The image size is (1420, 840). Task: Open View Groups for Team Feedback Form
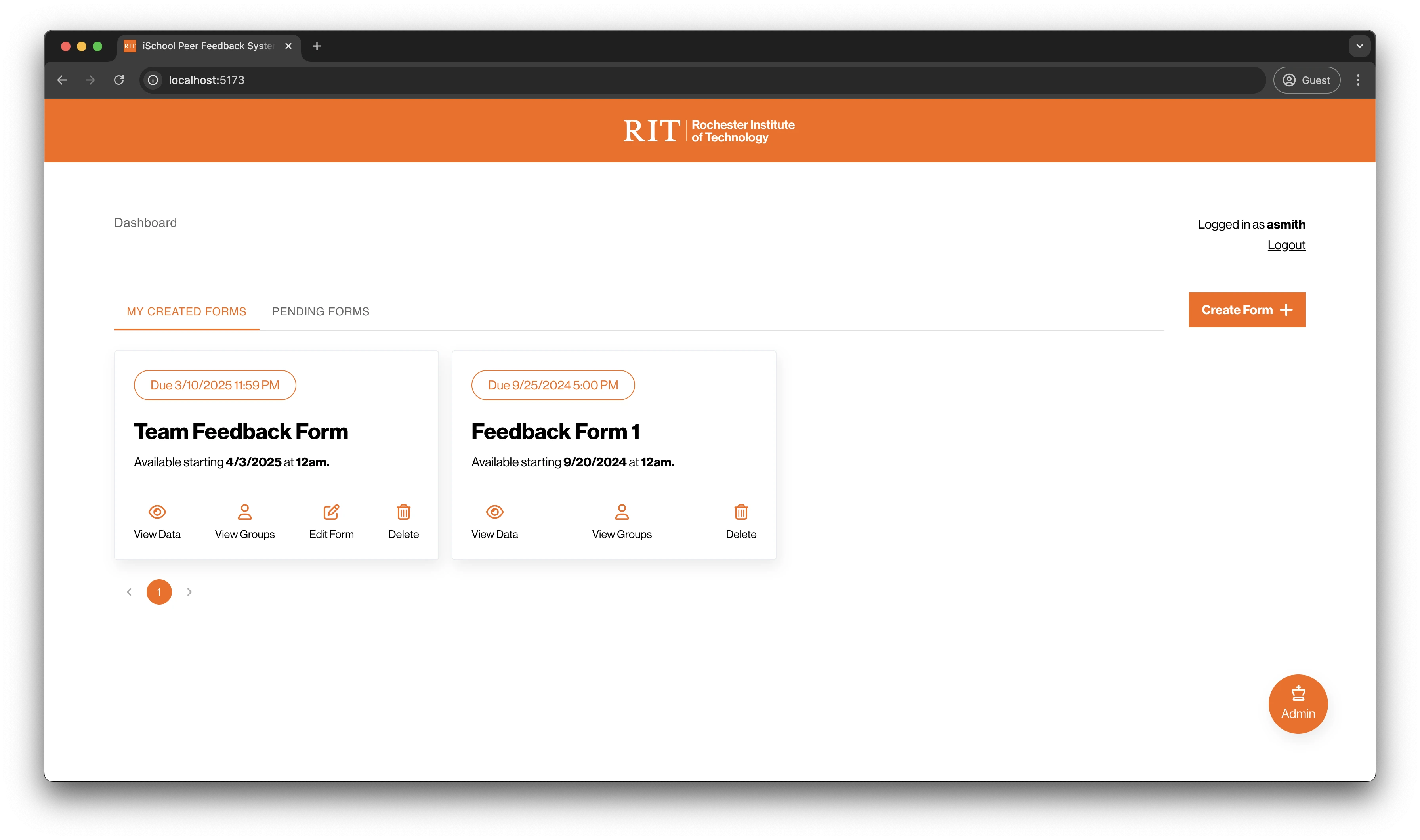[244, 521]
